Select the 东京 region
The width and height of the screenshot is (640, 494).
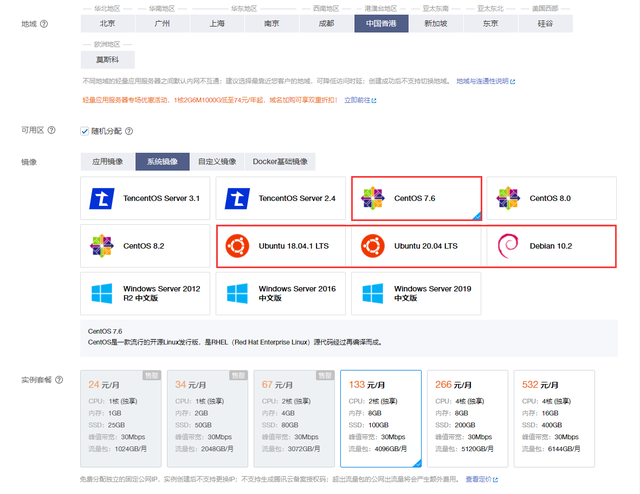click(491, 24)
